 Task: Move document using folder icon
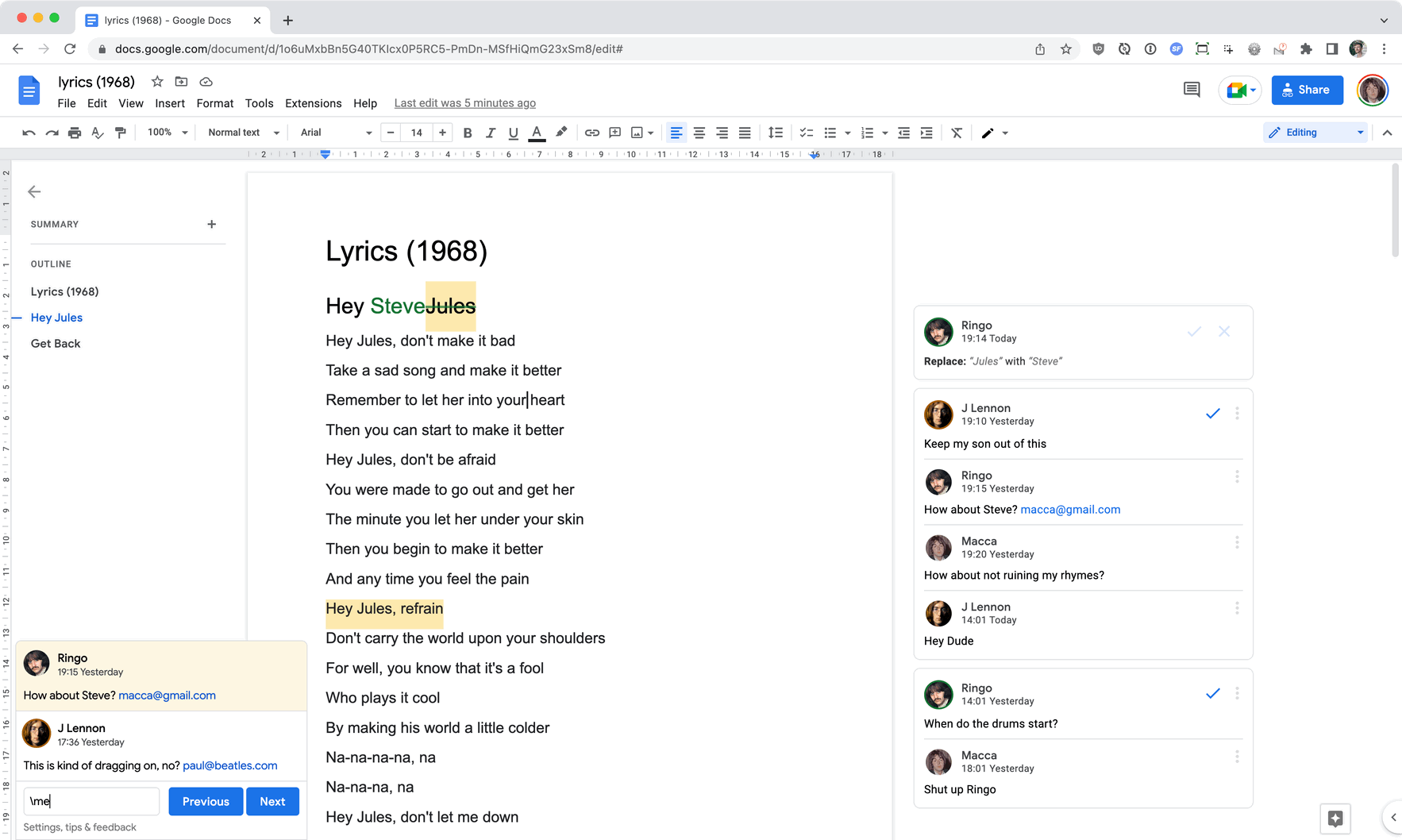181,82
